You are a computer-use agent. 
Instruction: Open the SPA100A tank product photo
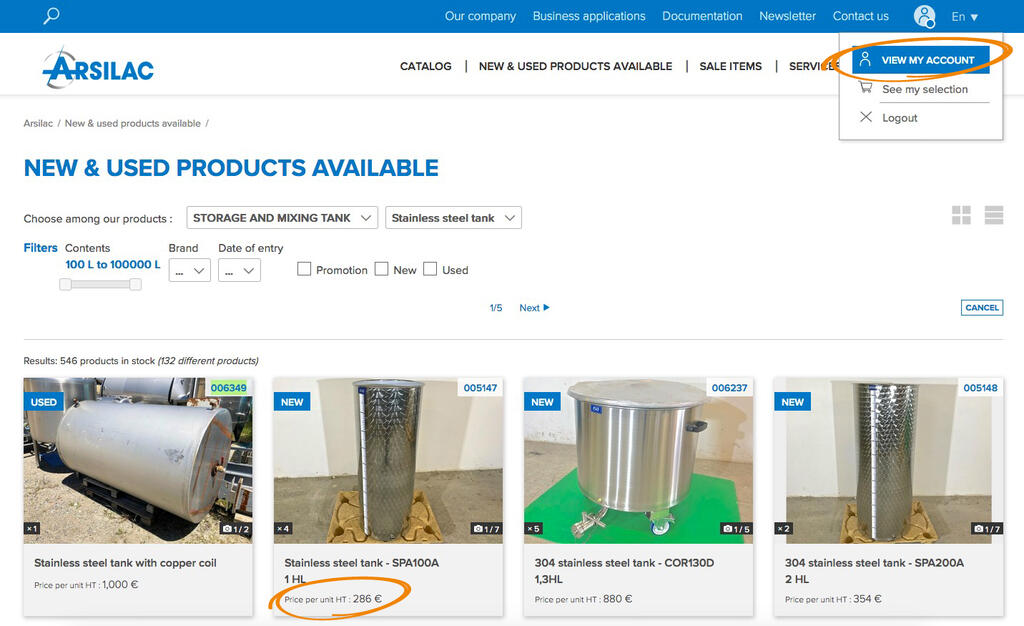click(389, 460)
